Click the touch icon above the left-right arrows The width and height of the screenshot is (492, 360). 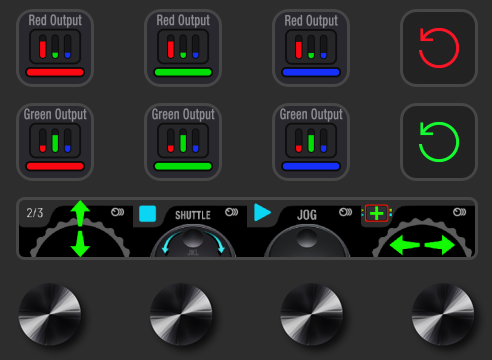[x=459, y=212]
